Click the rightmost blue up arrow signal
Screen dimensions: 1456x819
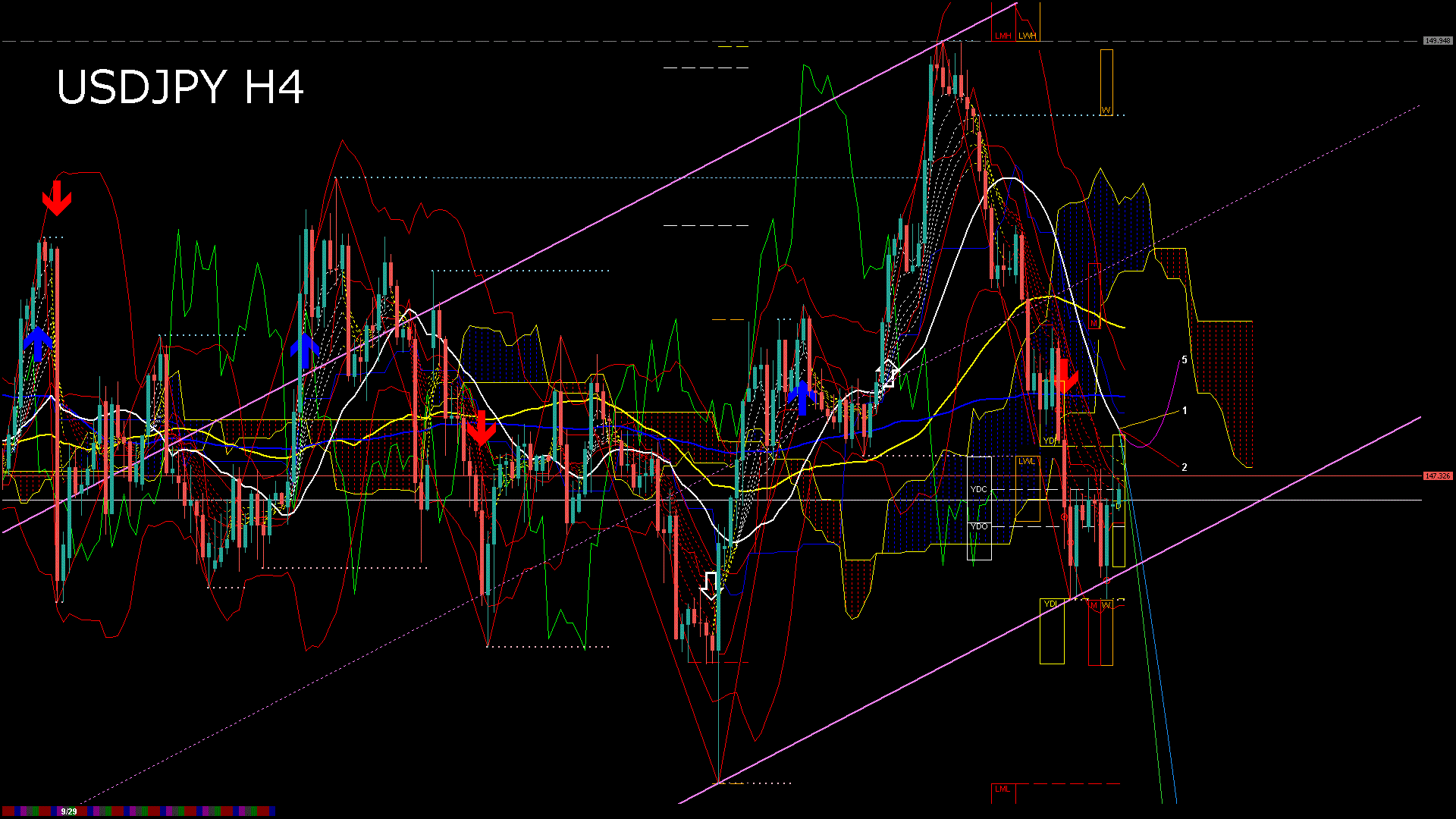click(x=802, y=397)
